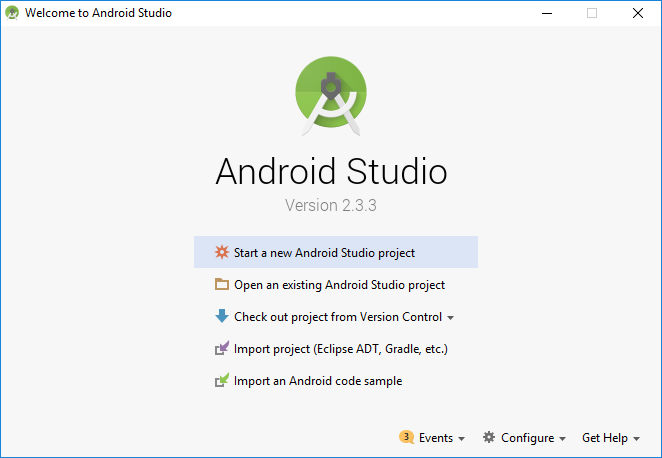This screenshot has width=662, height=458.
Task: Click the orange starburst new project icon
Action: [222, 252]
